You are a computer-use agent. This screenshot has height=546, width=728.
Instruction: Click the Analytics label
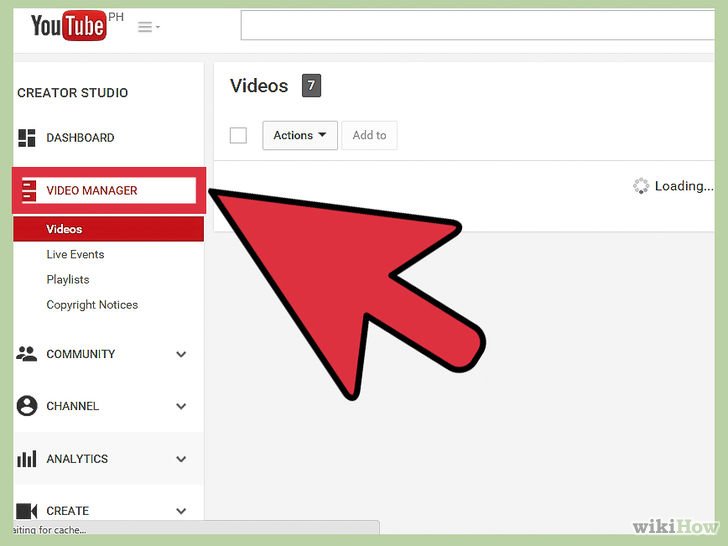77,459
